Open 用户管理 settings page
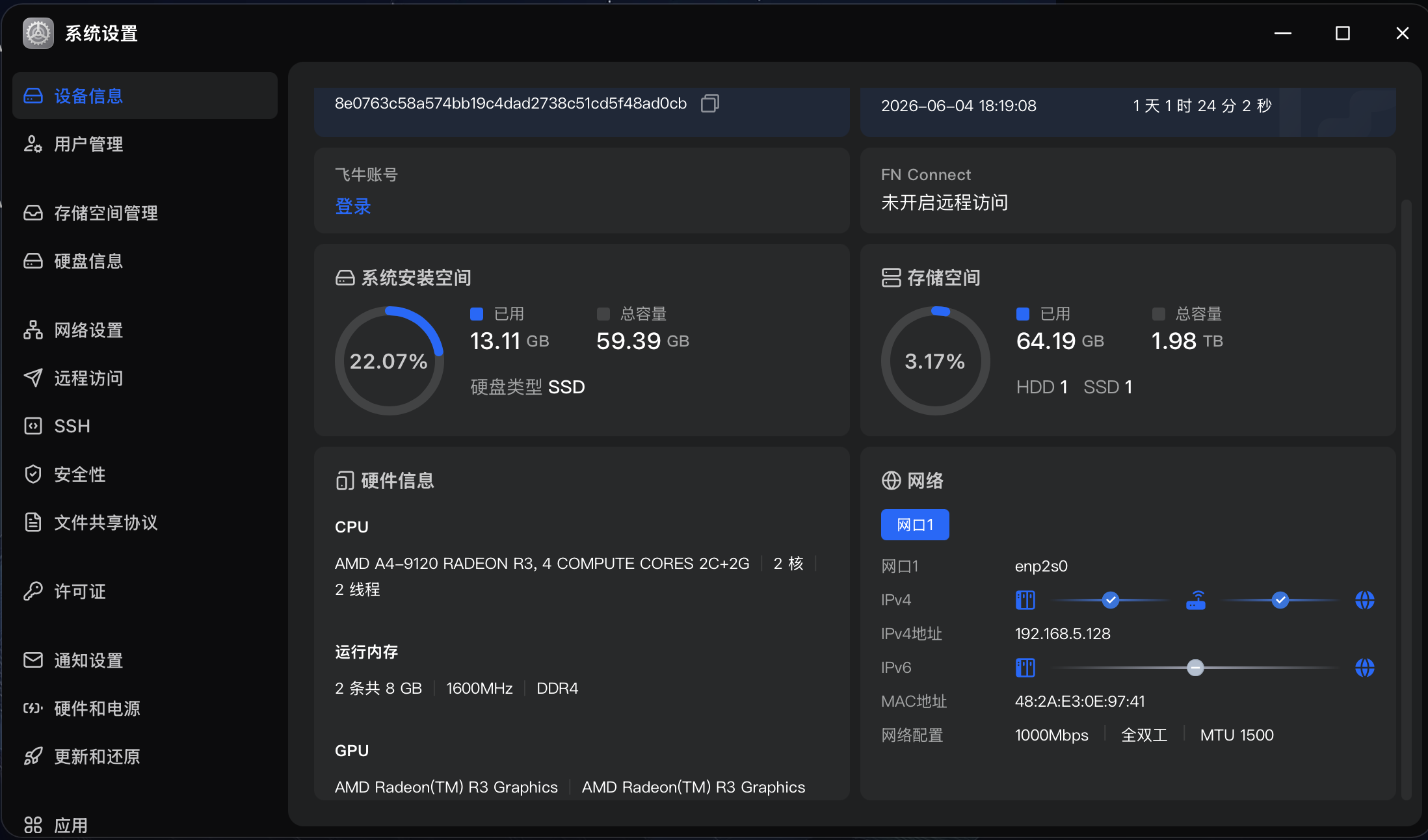 [145, 144]
